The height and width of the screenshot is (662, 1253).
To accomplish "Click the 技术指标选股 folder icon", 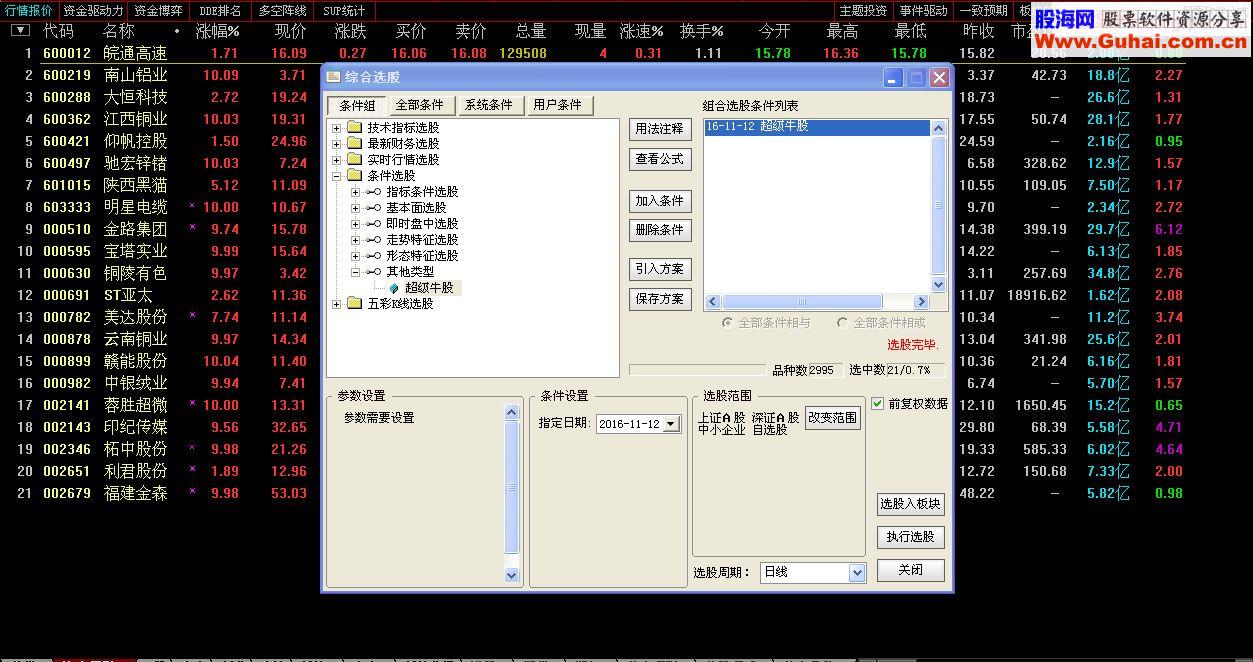I will point(354,128).
